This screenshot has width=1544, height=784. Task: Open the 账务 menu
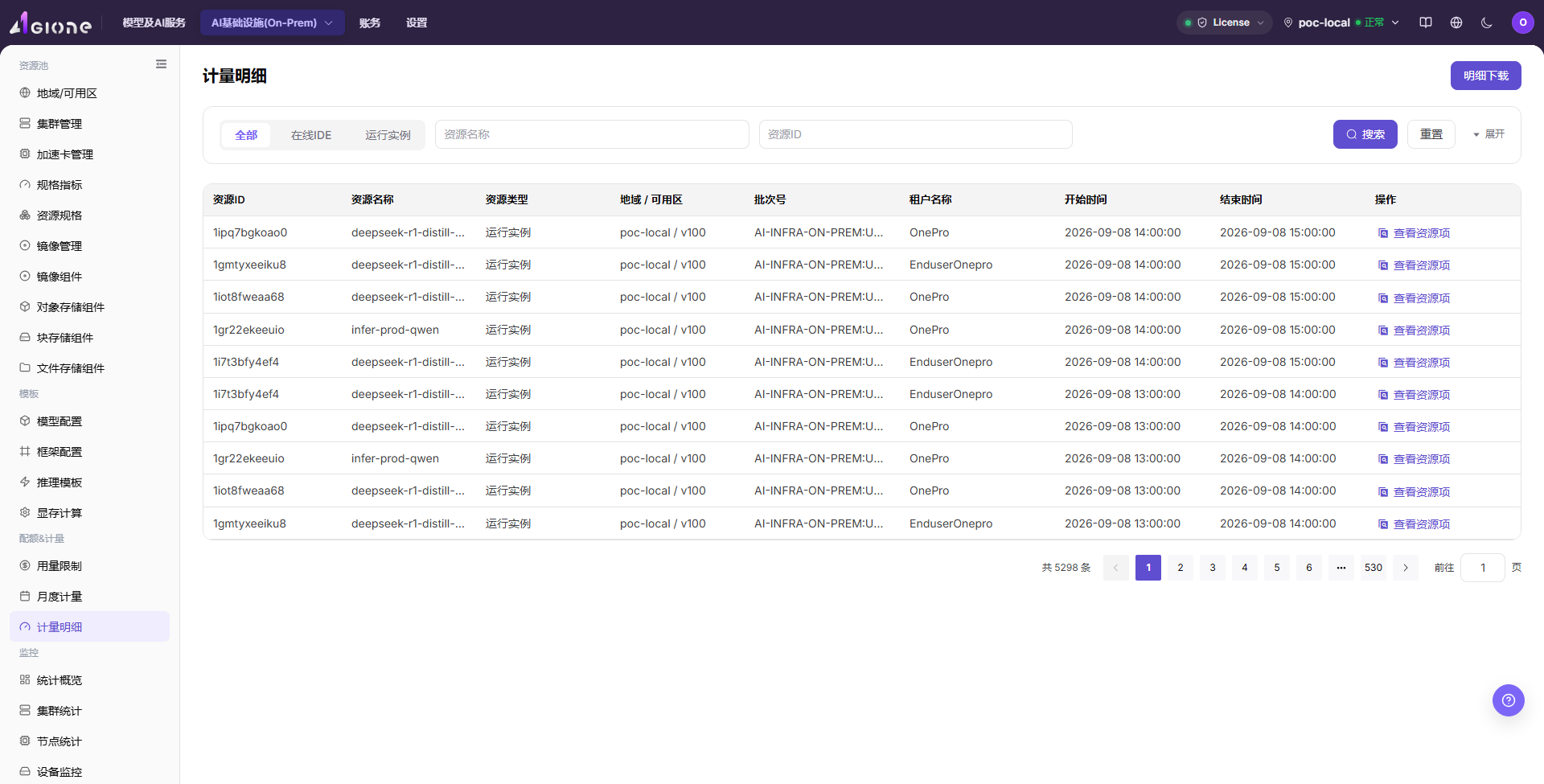tap(370, 23)
